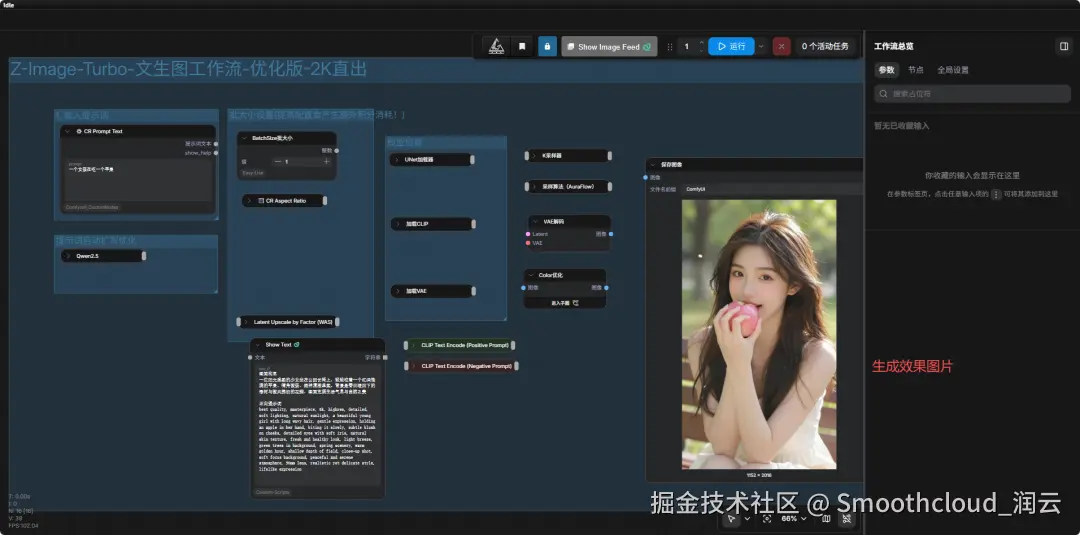
Task: Open the 66% zoom level dropdown
Action: 794,518
